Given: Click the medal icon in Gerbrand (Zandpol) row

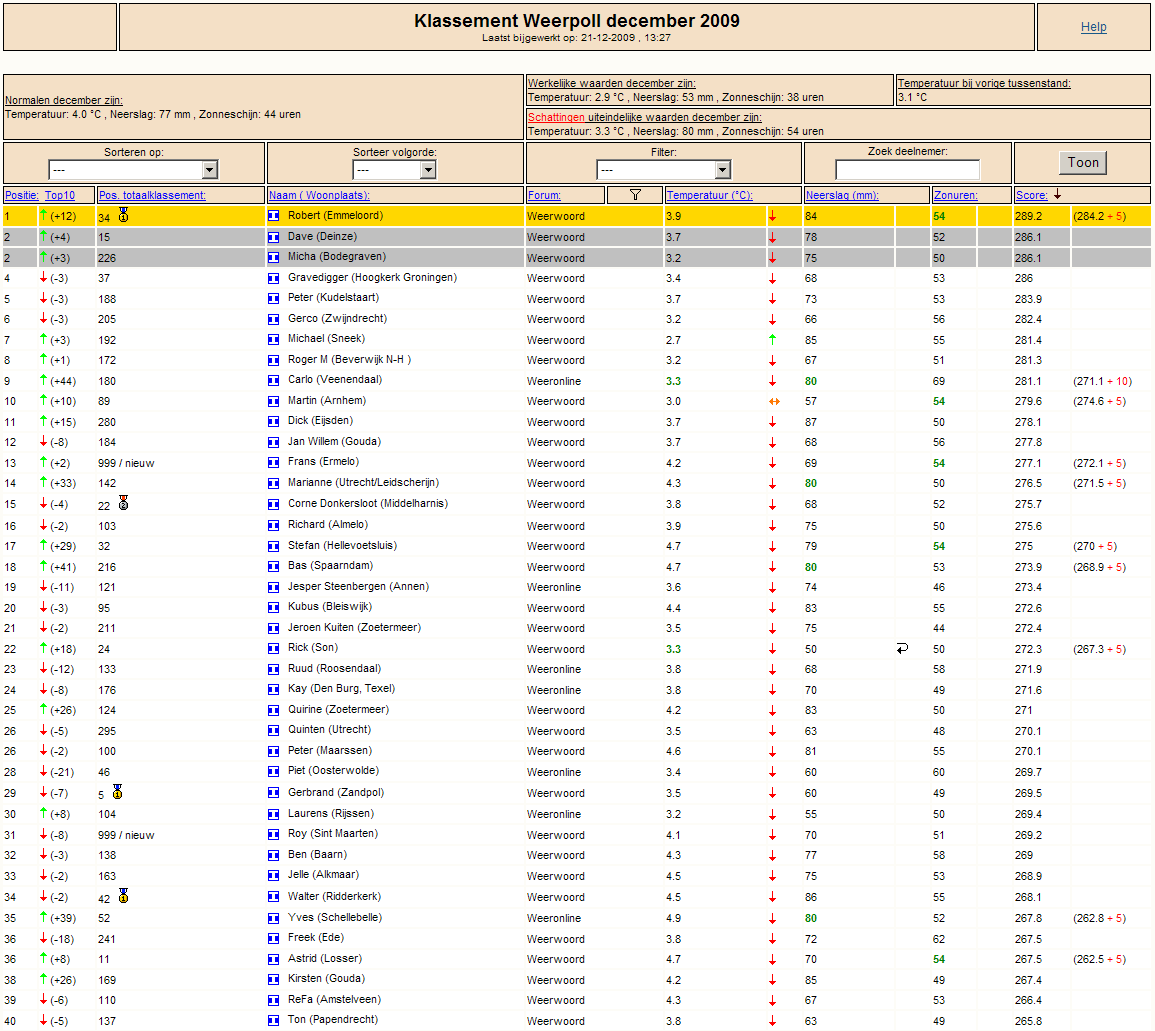Looking at the screenshot, I should pyautogui.click(x=117, y=792).
